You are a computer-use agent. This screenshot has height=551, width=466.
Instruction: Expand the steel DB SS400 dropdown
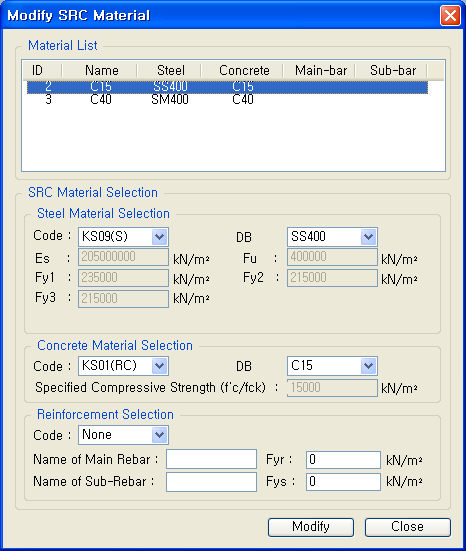pos(332,236)
